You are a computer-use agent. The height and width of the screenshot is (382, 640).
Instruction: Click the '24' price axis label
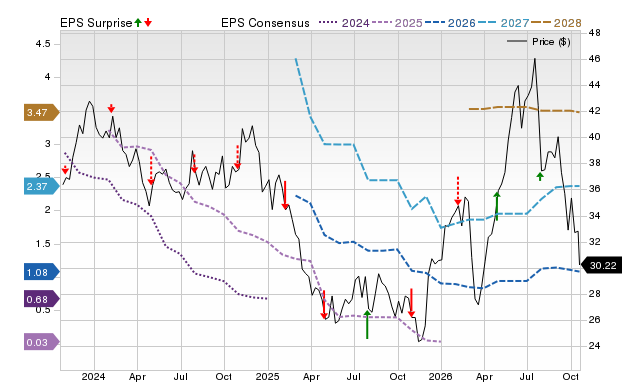(x=595, y=346)
